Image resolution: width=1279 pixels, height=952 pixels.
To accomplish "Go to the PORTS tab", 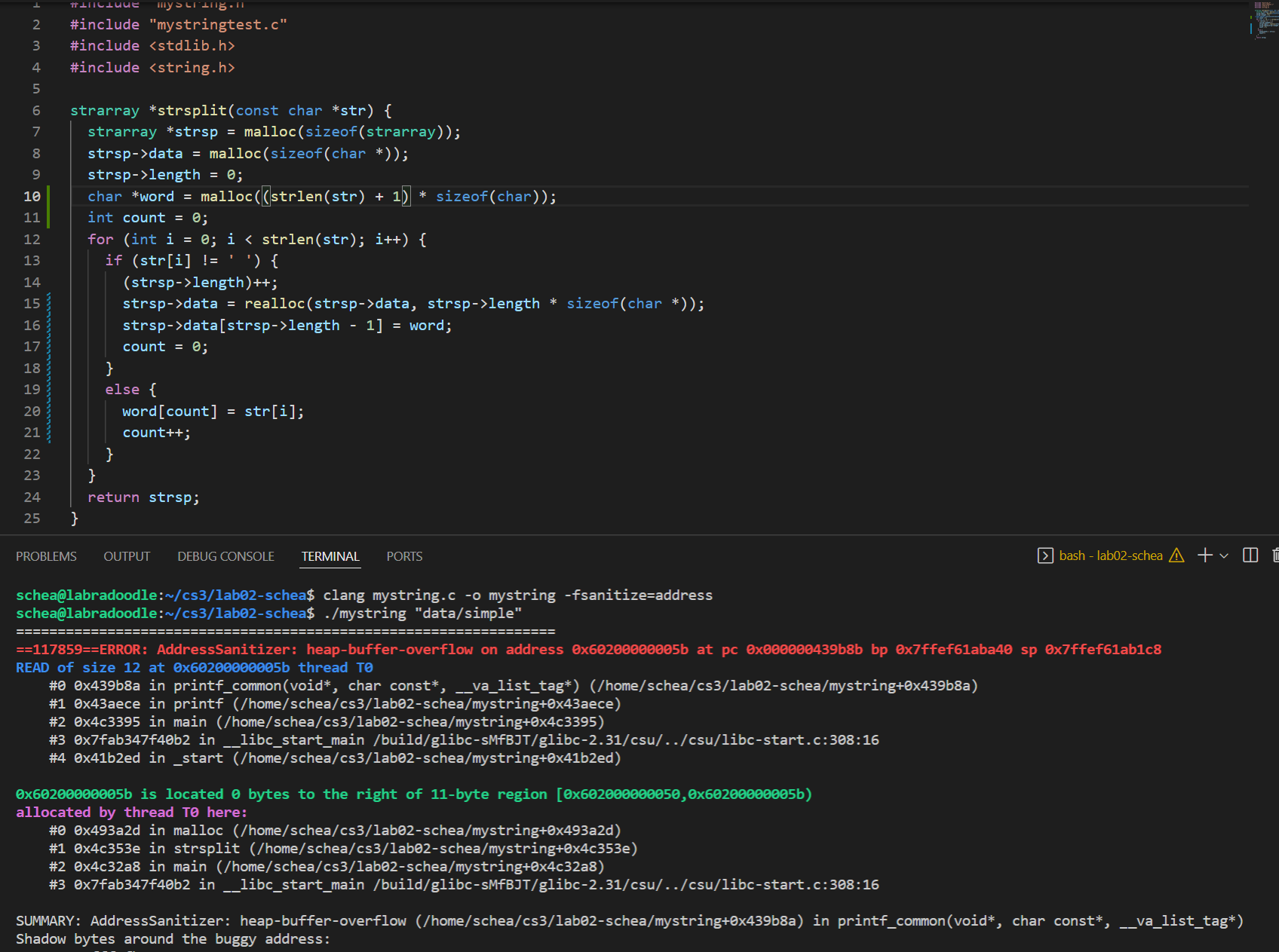I will coord(404,556).
